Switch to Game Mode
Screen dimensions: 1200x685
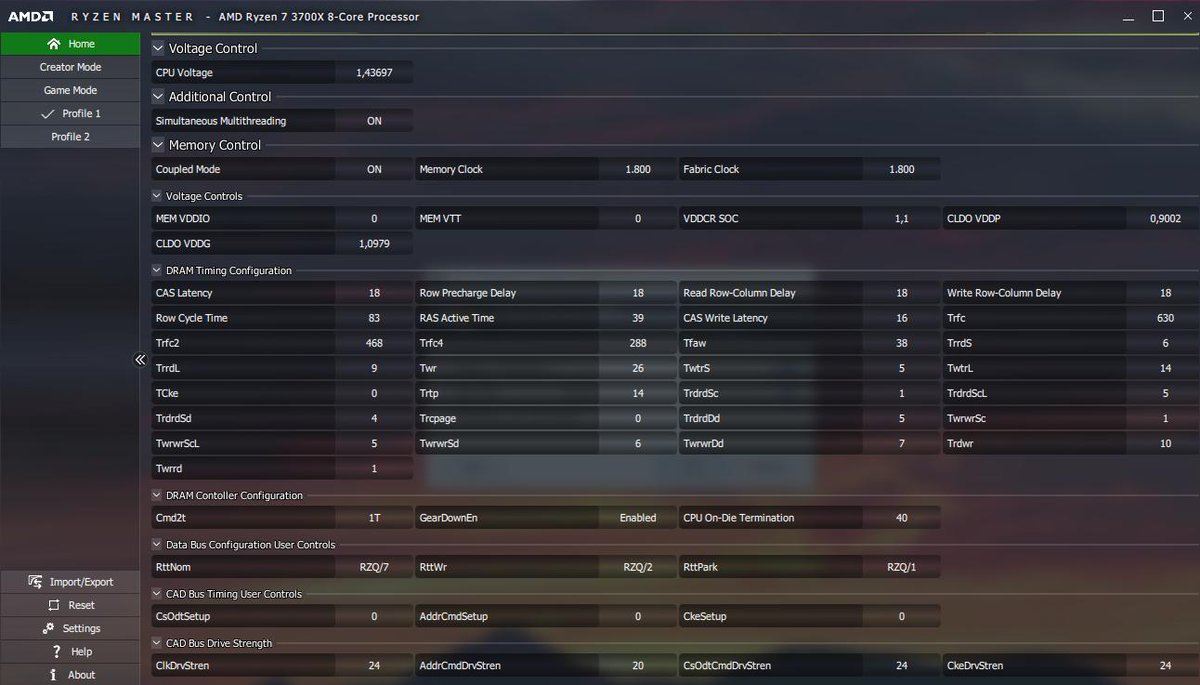click(x=70, y=90)
